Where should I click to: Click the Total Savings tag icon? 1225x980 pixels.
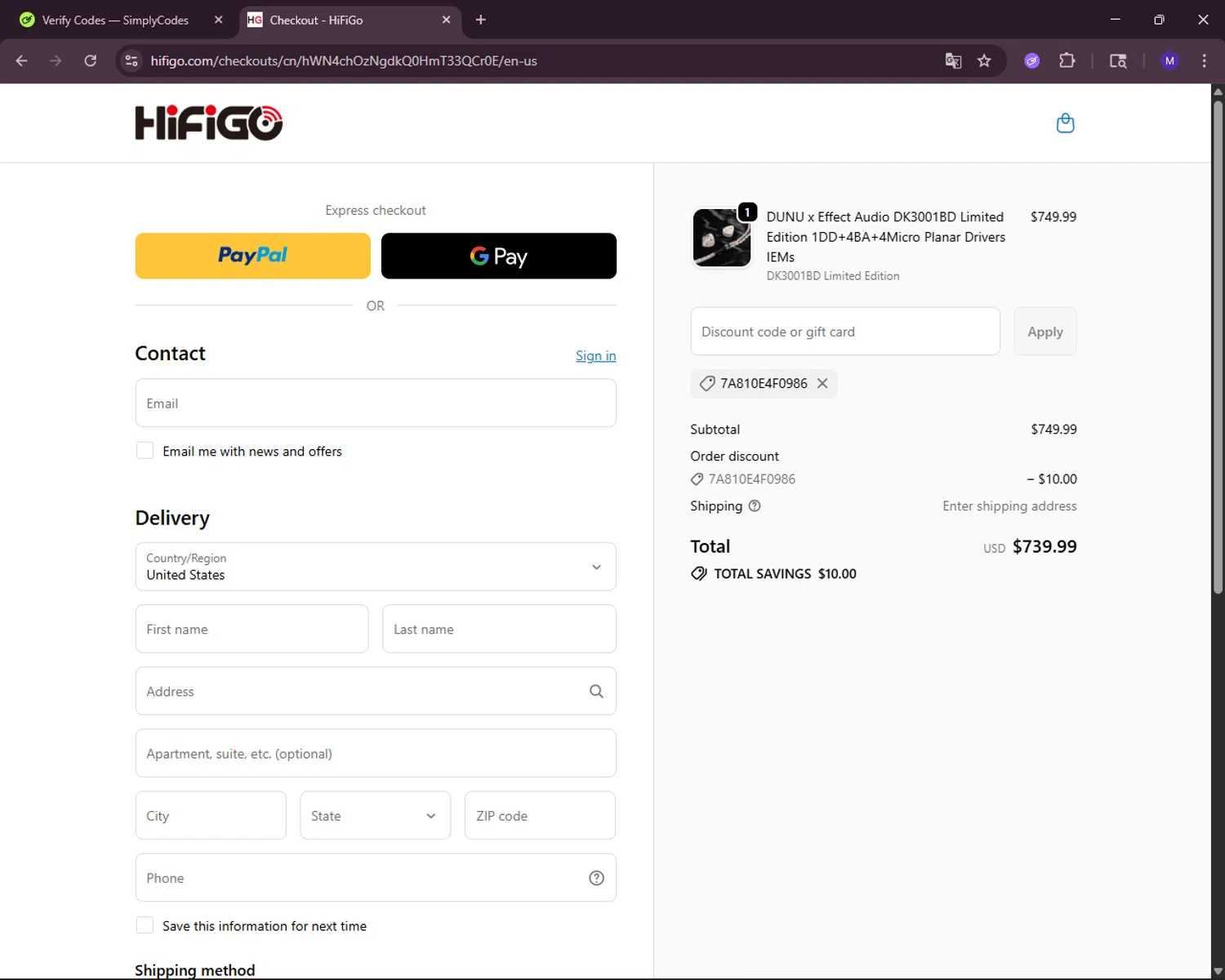[x=699, y=573]
